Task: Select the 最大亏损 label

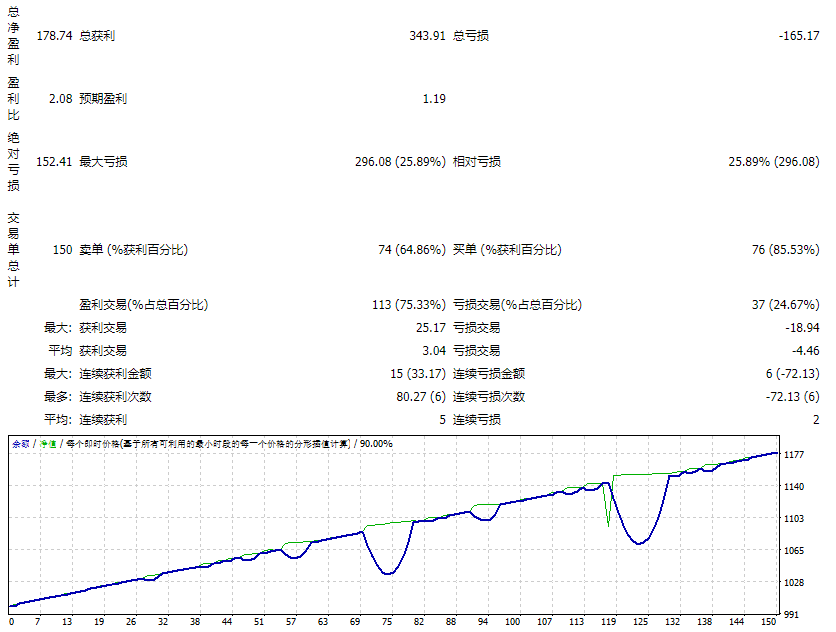Action: [103, 162]
